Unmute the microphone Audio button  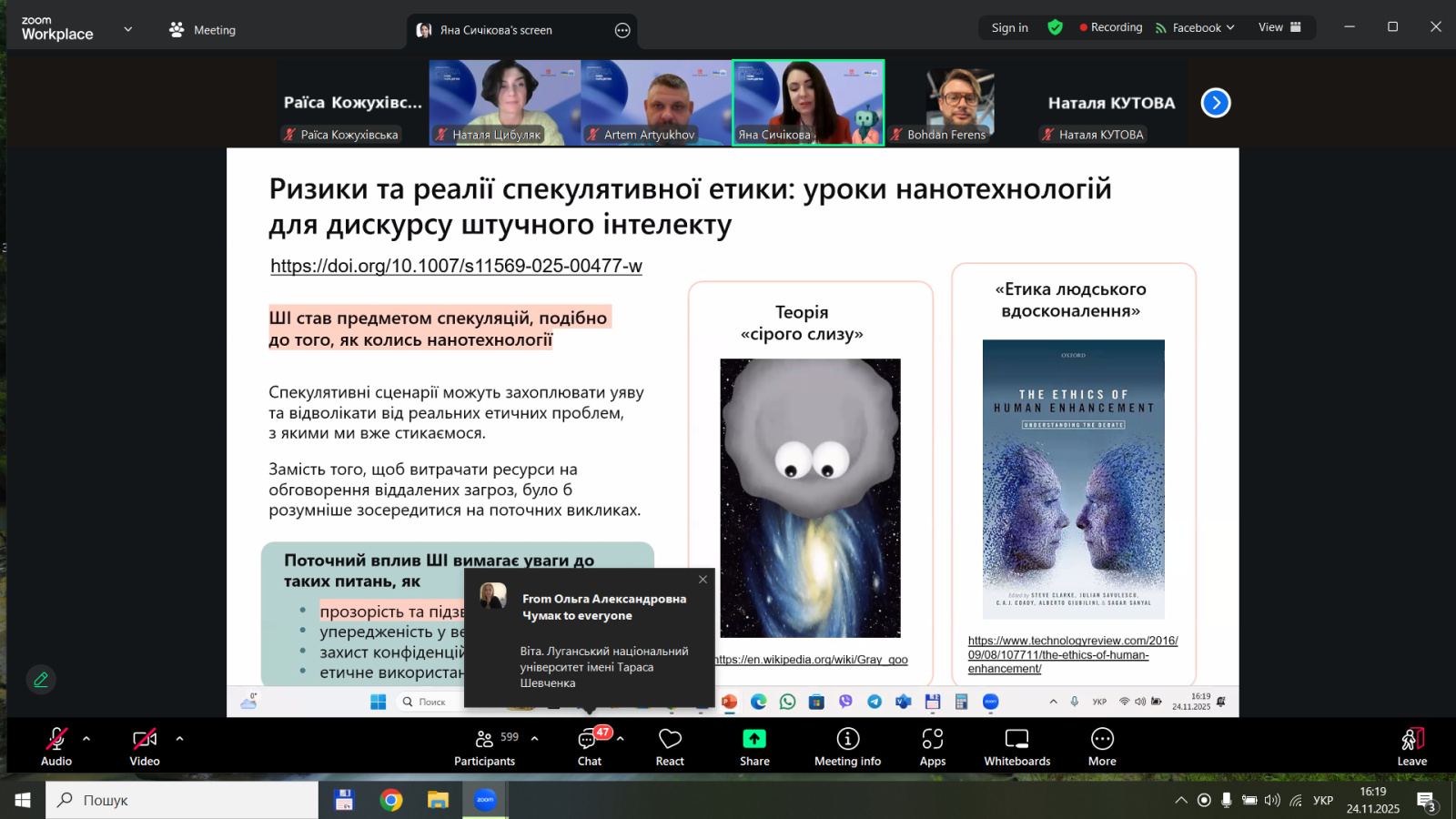(x=56, y=745)
